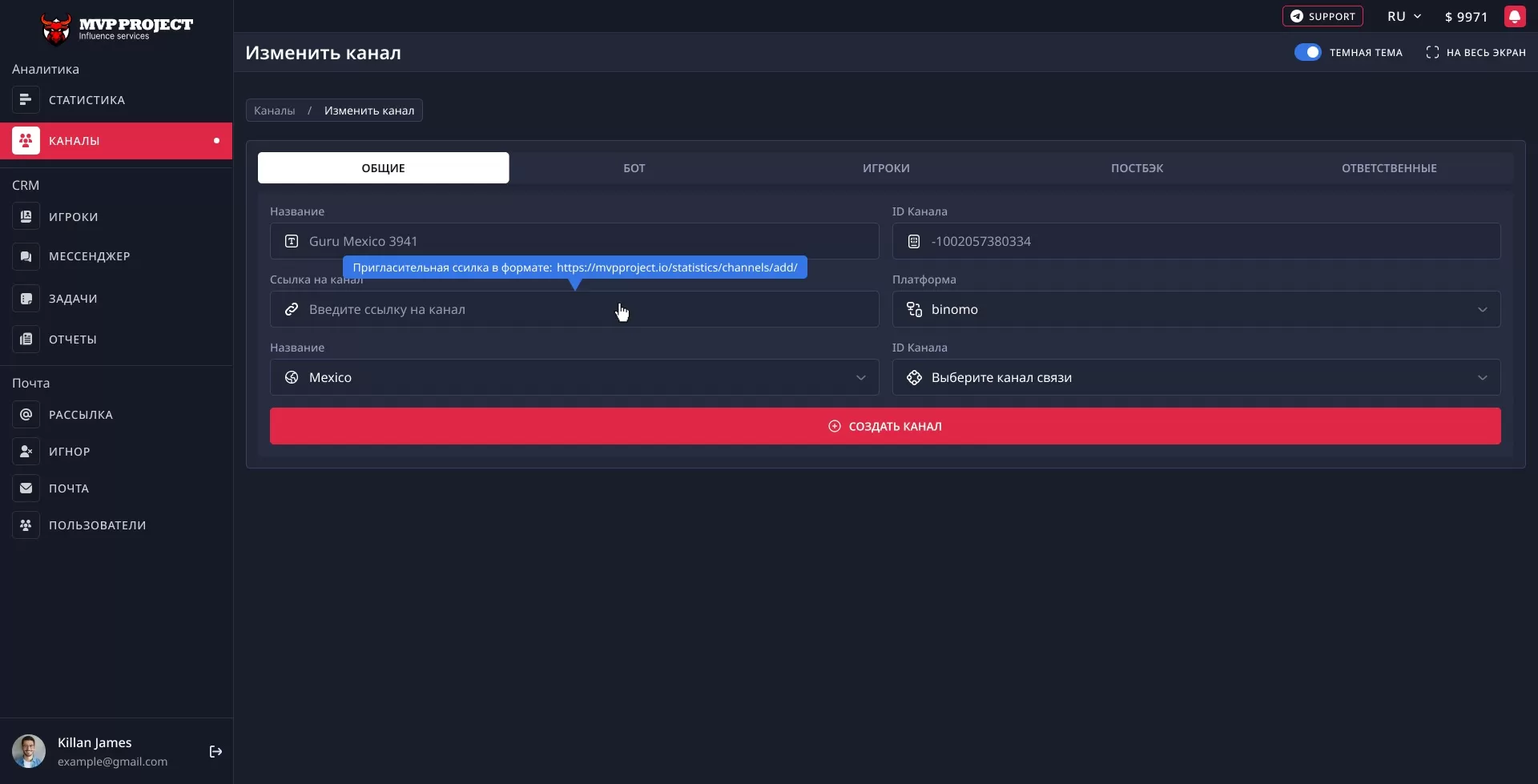Open the Мессенджер section
Screen dimensions: 1538x784
(x=89, y=255)
